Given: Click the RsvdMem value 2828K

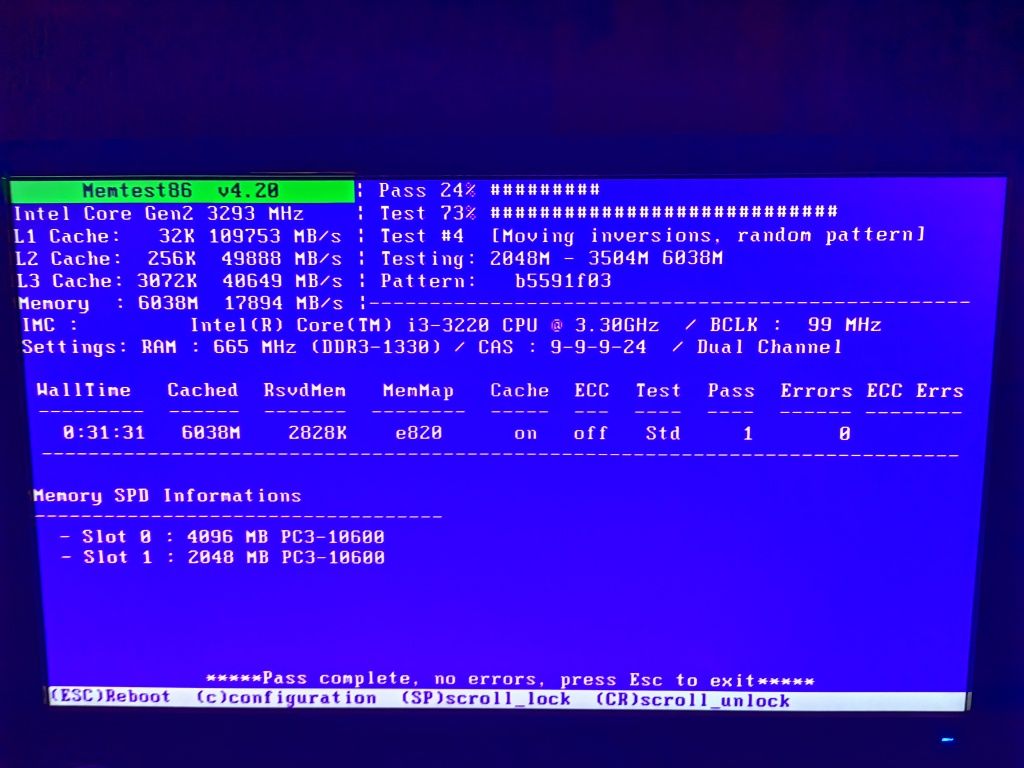Looking at the screenshot, I should [317, 433].
